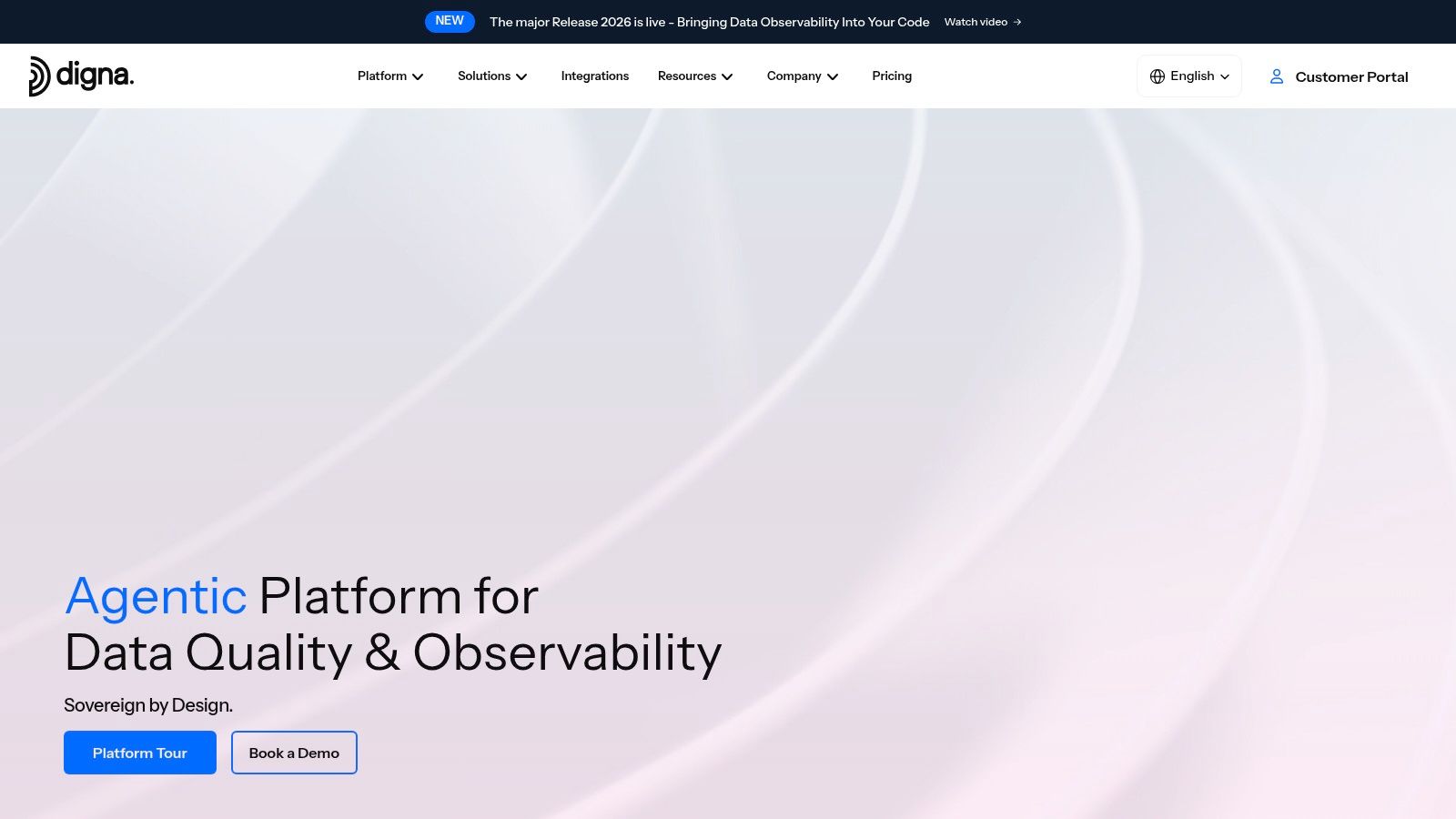The width and height of the screenshot is (1456, 819).
Task: Expand the Platform menu chevron
Action: tap(418, 76)
